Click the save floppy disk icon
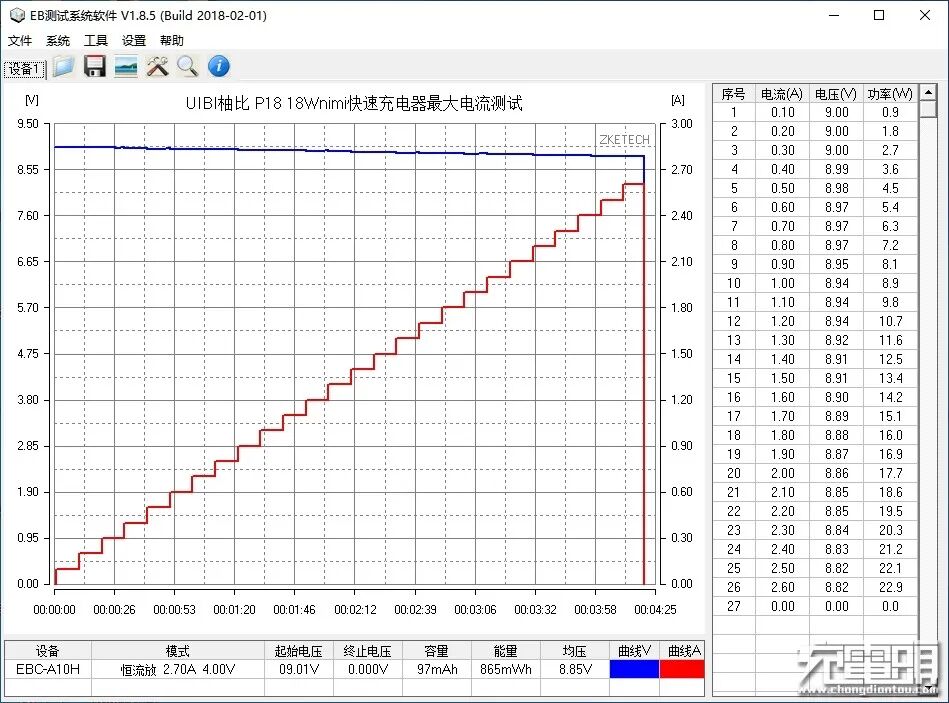The height and width of the screenshot is (703, 949). (x=94, y=67)
